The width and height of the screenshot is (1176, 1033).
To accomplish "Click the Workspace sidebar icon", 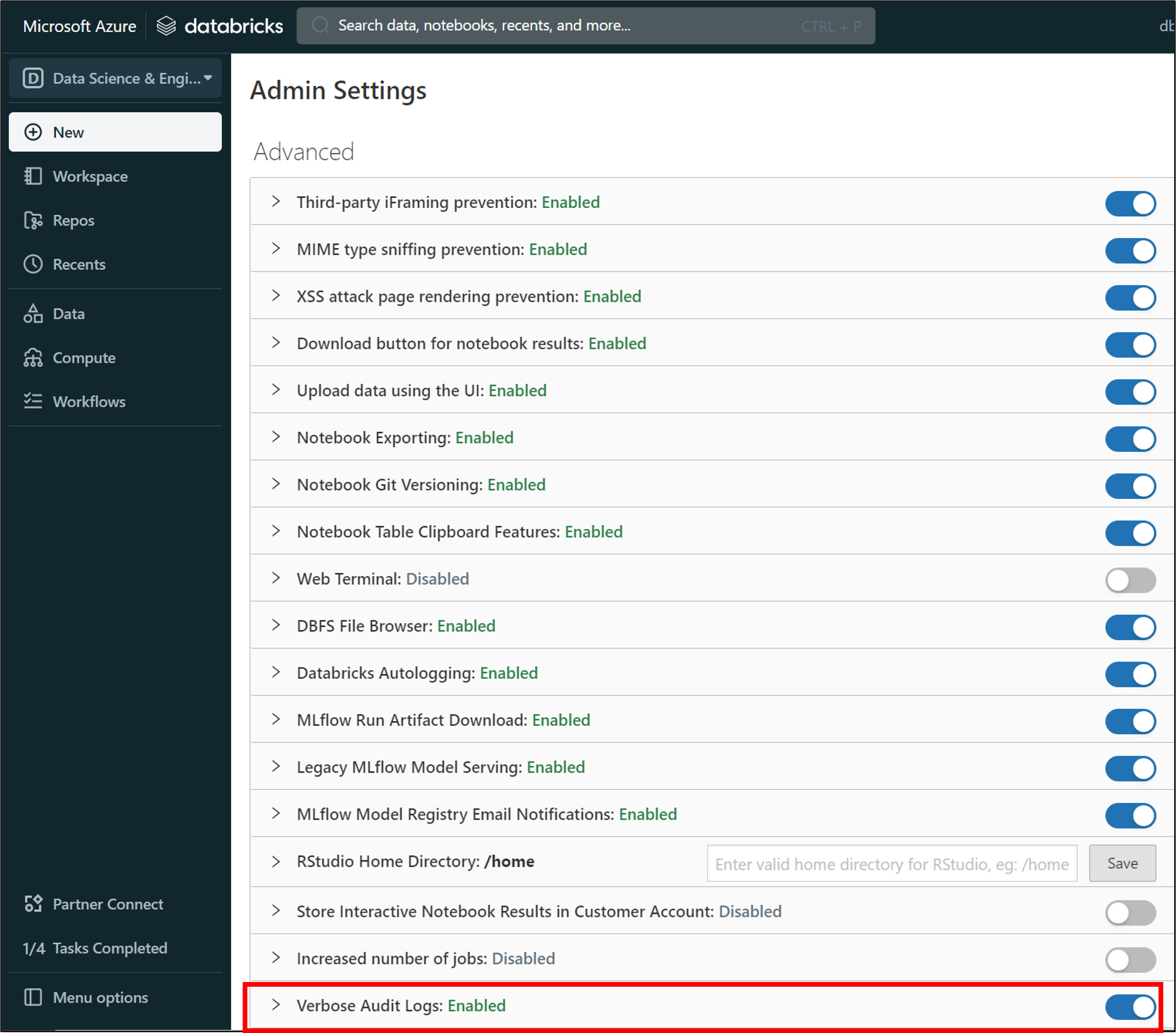I will coord(33,176).
